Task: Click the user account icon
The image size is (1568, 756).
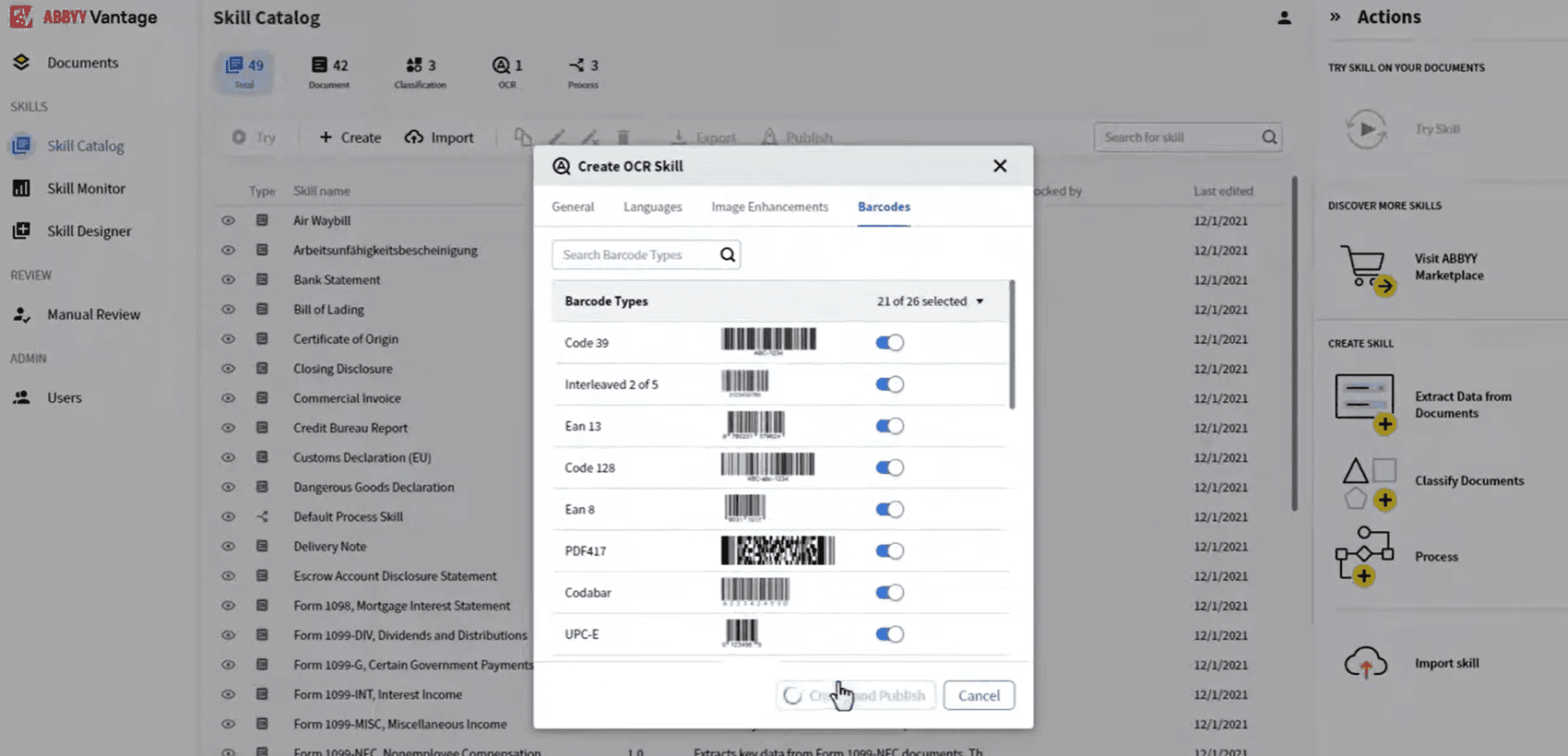Action: click(1284, 18)
